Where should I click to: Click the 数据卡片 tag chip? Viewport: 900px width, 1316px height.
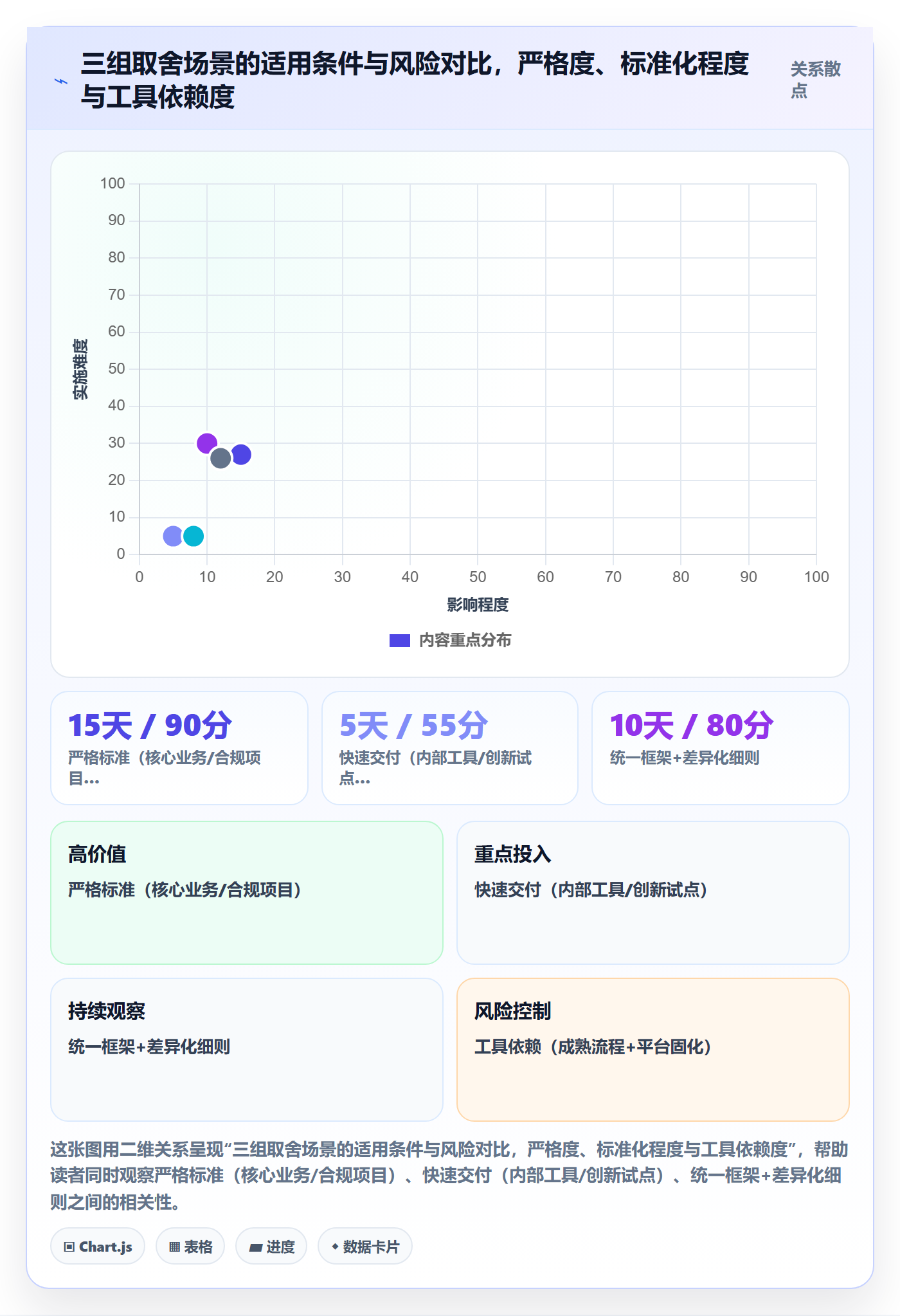pos(365,1247)
